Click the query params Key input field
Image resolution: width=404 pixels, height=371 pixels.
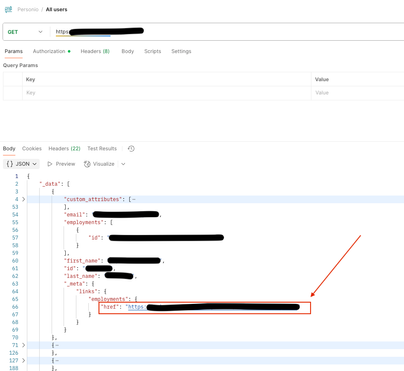coord(167,93)
